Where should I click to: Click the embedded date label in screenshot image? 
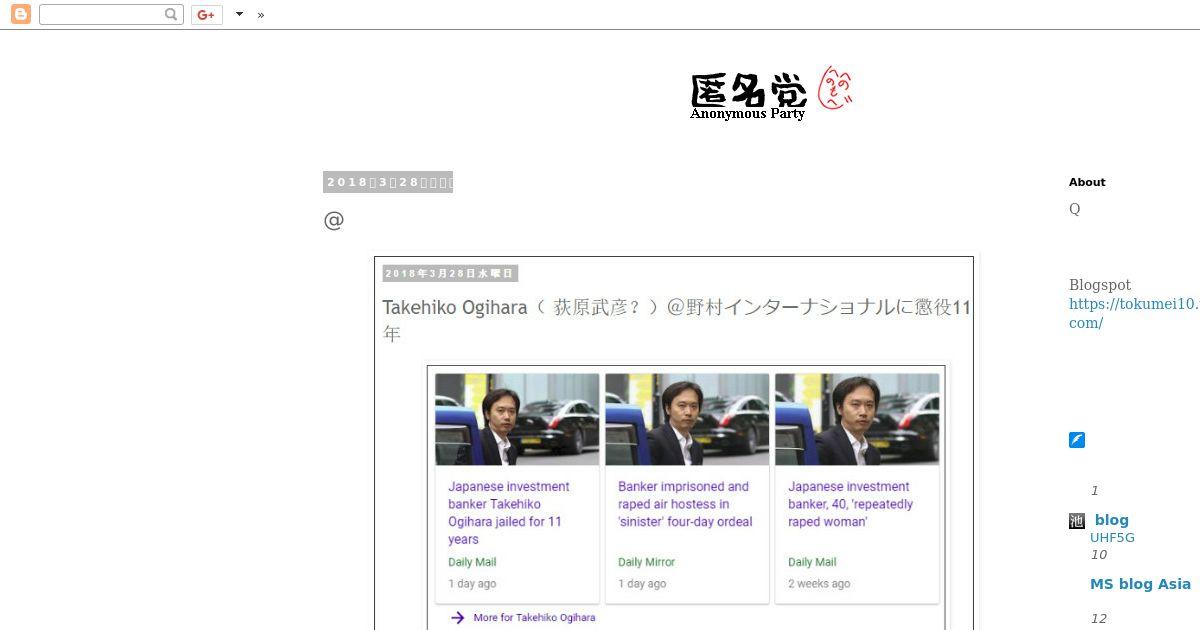[450, 273]
